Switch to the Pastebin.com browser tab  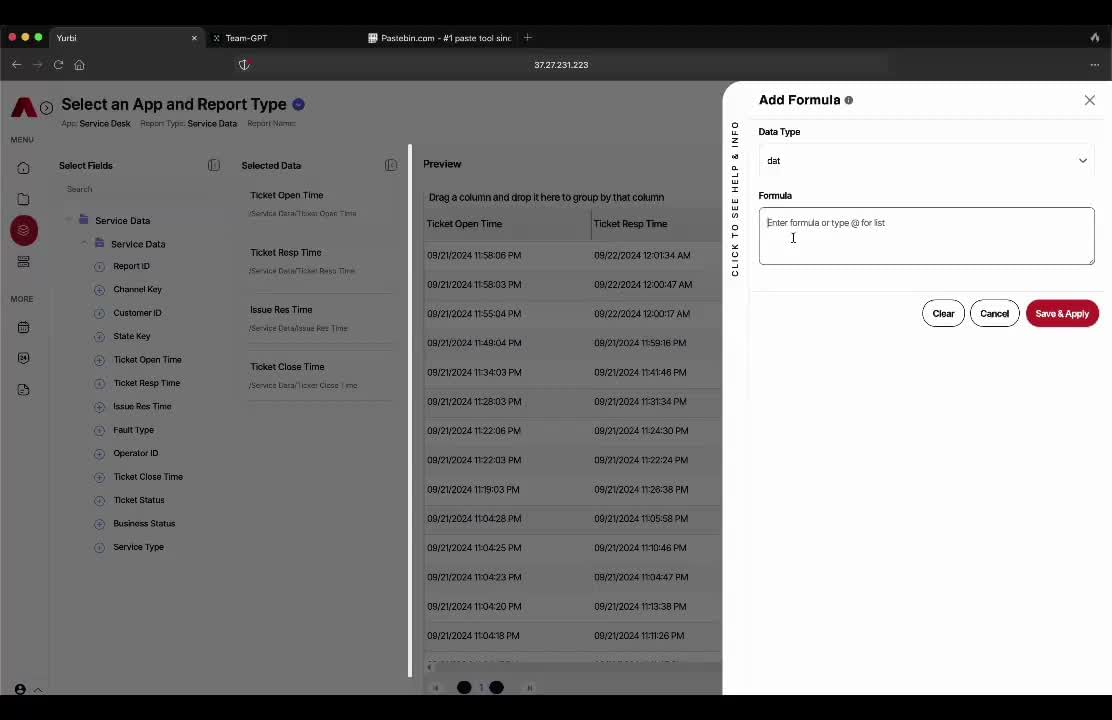point(440,38)
